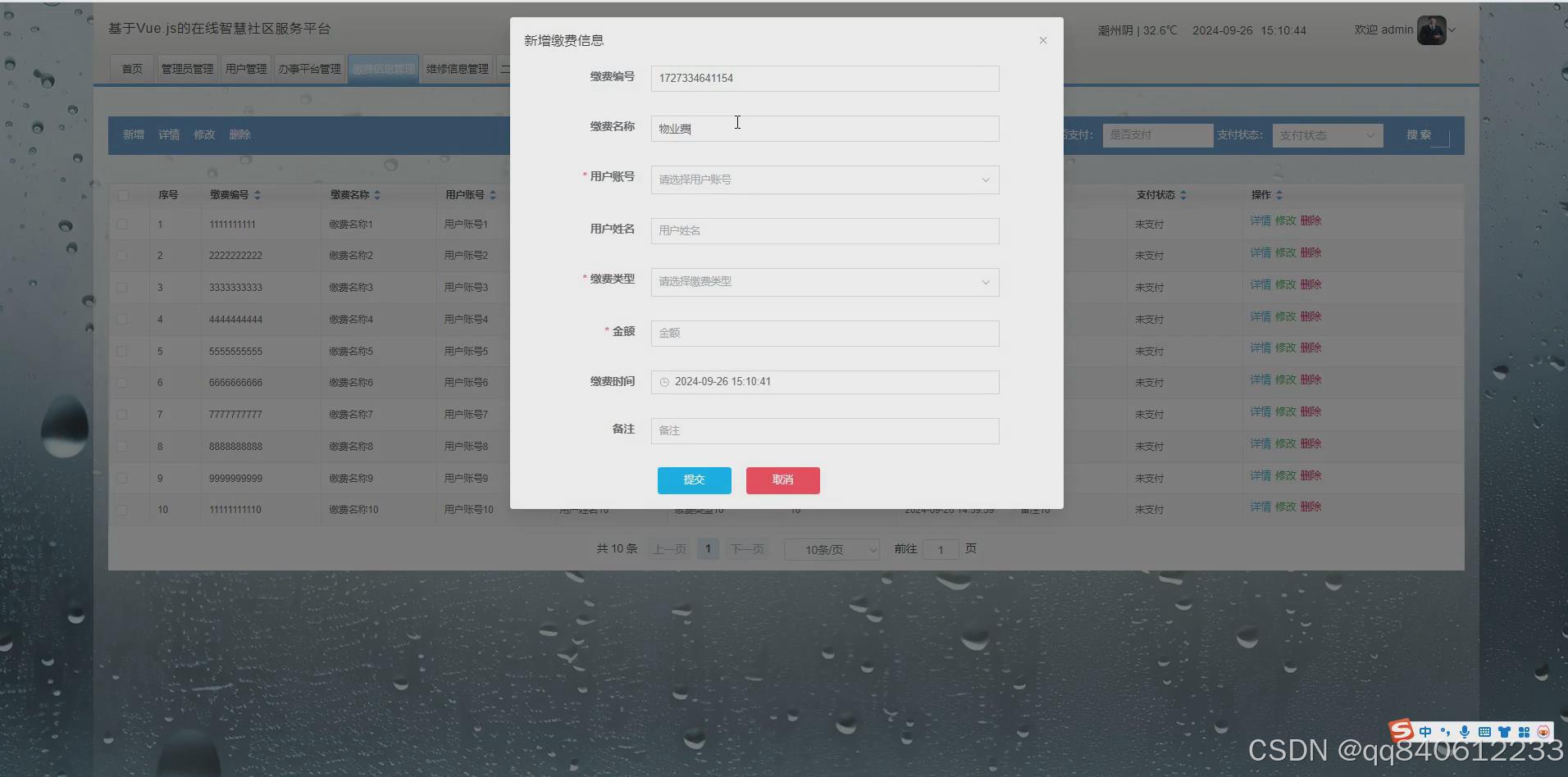Click 修改 link for row 2222222222

pos(1285,252)
